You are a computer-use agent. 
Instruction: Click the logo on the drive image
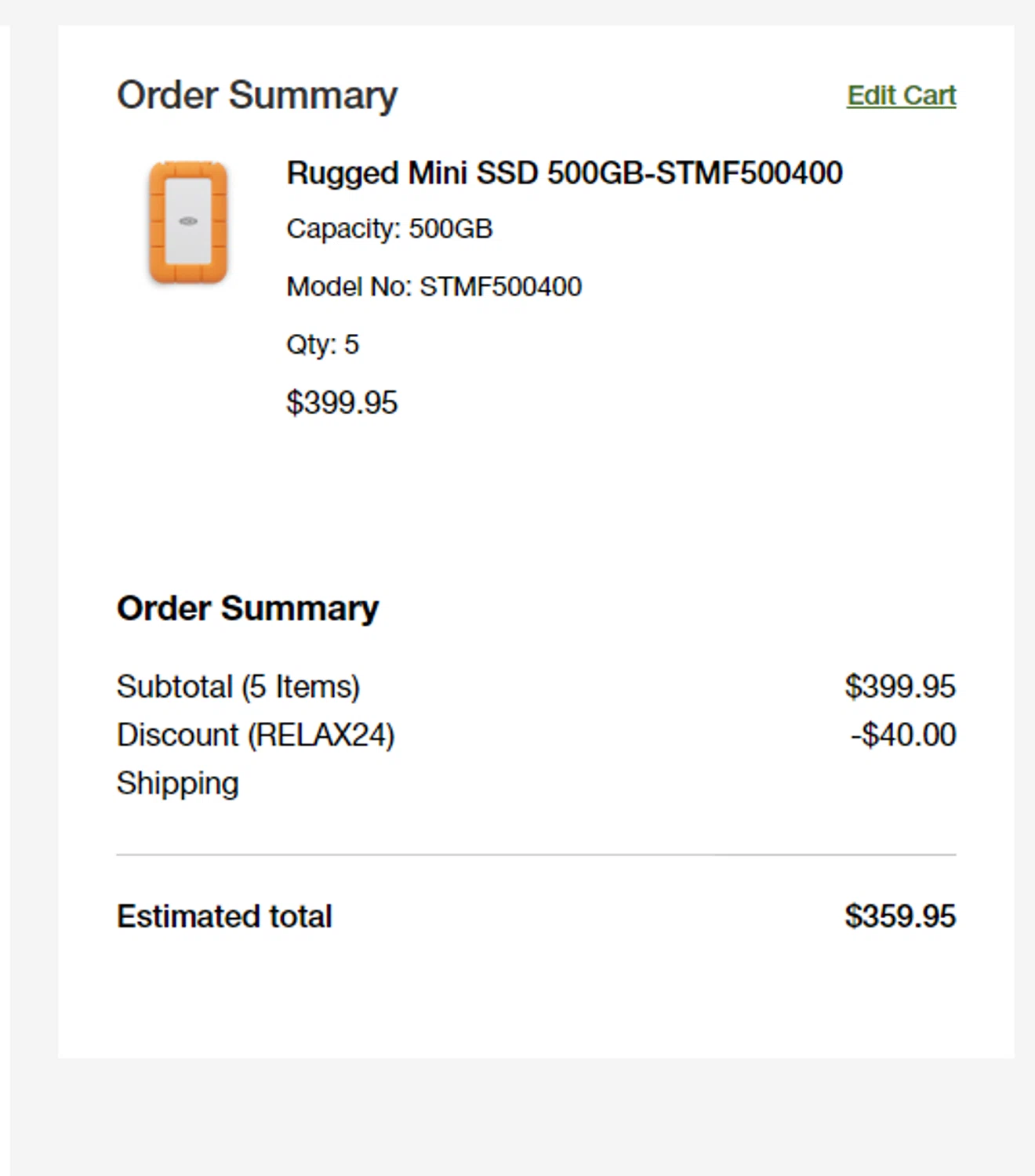point(188,221)
